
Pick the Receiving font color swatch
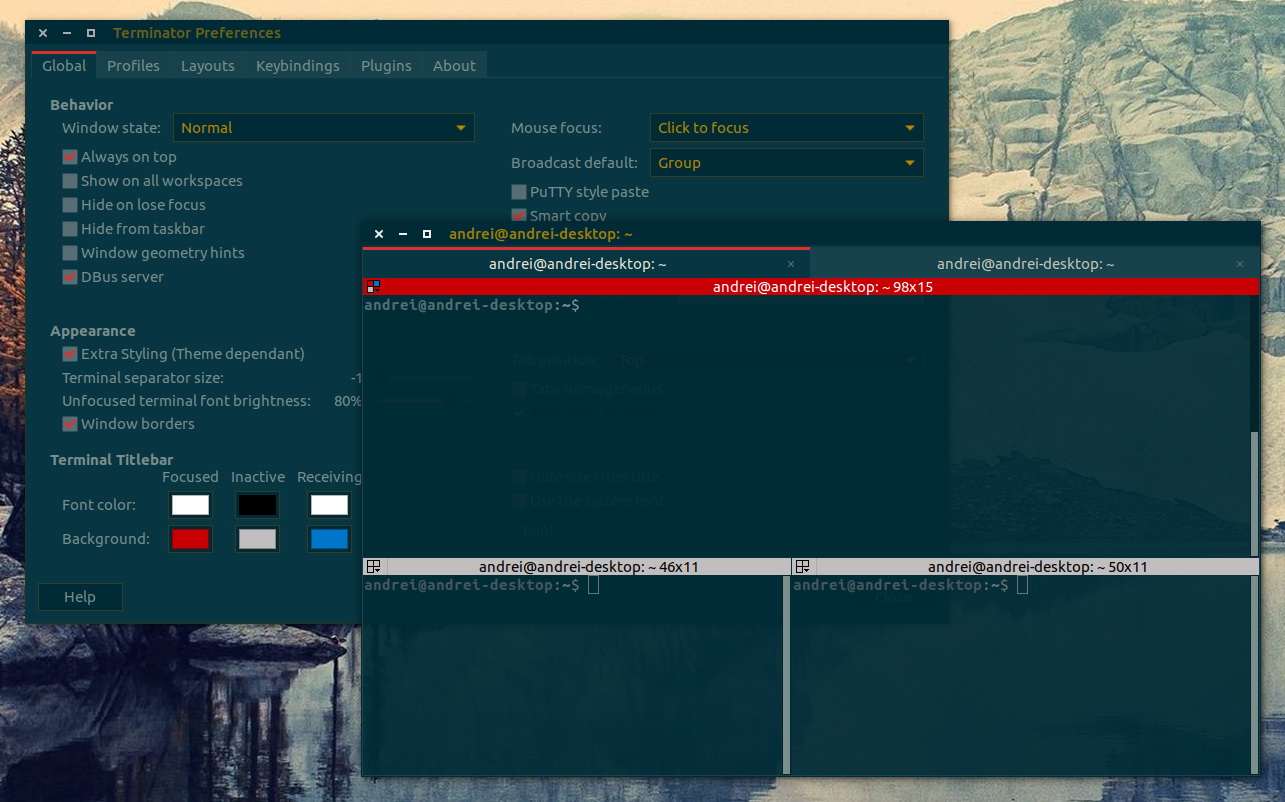tap(329, 505)
